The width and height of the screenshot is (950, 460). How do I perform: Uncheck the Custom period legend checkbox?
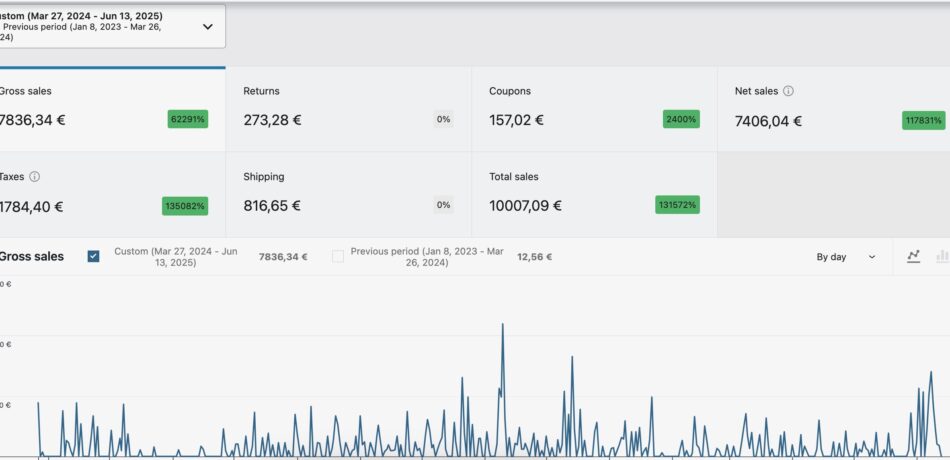(x=93, y=257)
